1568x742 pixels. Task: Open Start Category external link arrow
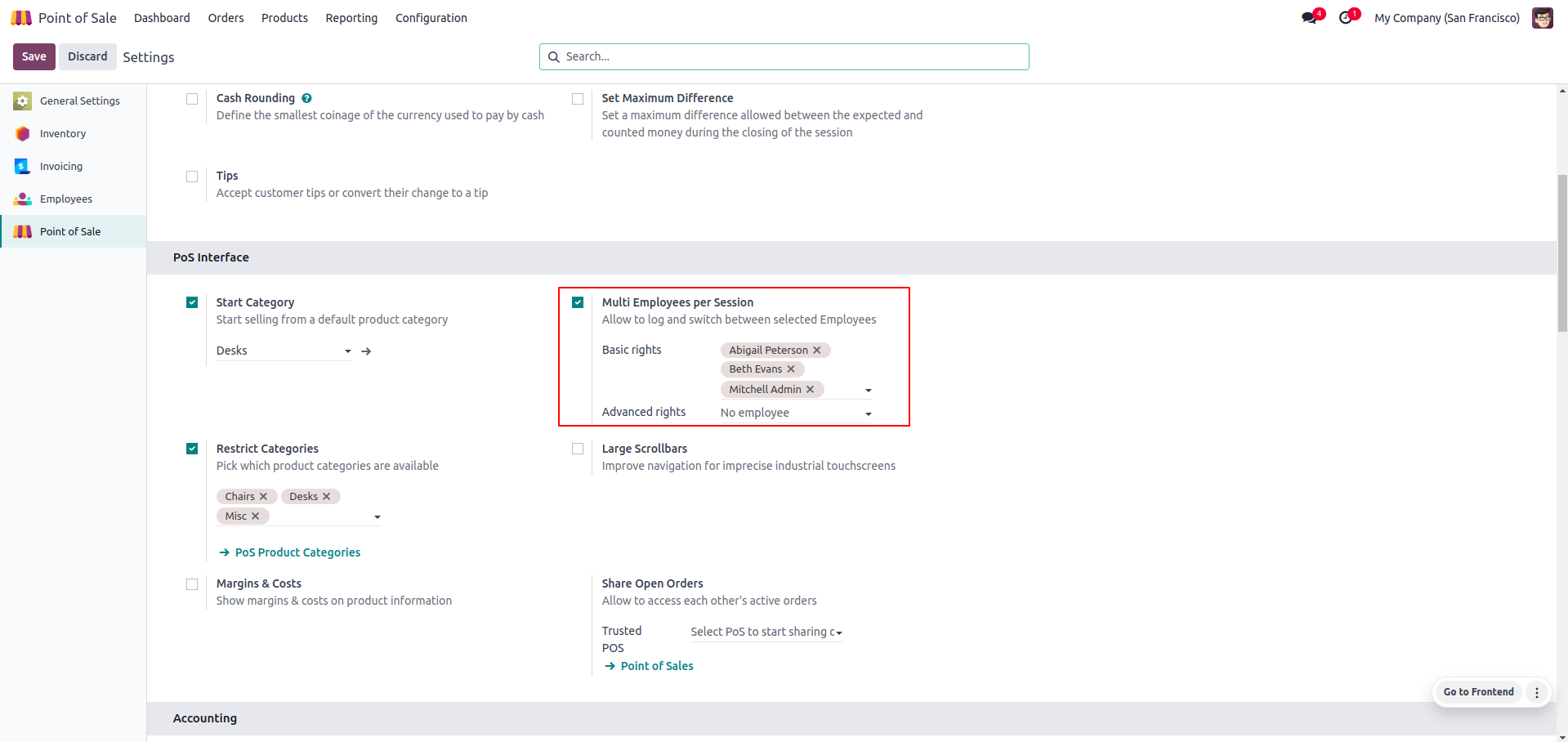366,351
